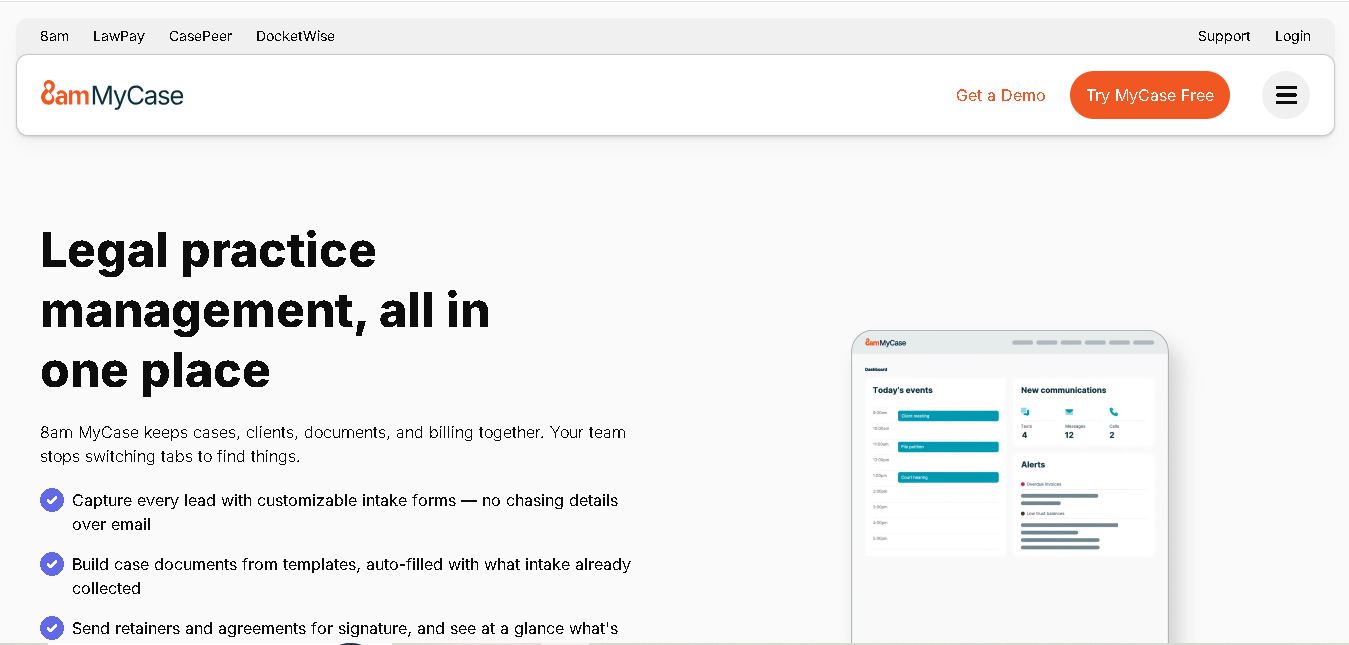The width and height of the screenshot is (1349, 645).
Task: Click the 8am MyCase logo in dashboard preview
Action: coord(886,342)
